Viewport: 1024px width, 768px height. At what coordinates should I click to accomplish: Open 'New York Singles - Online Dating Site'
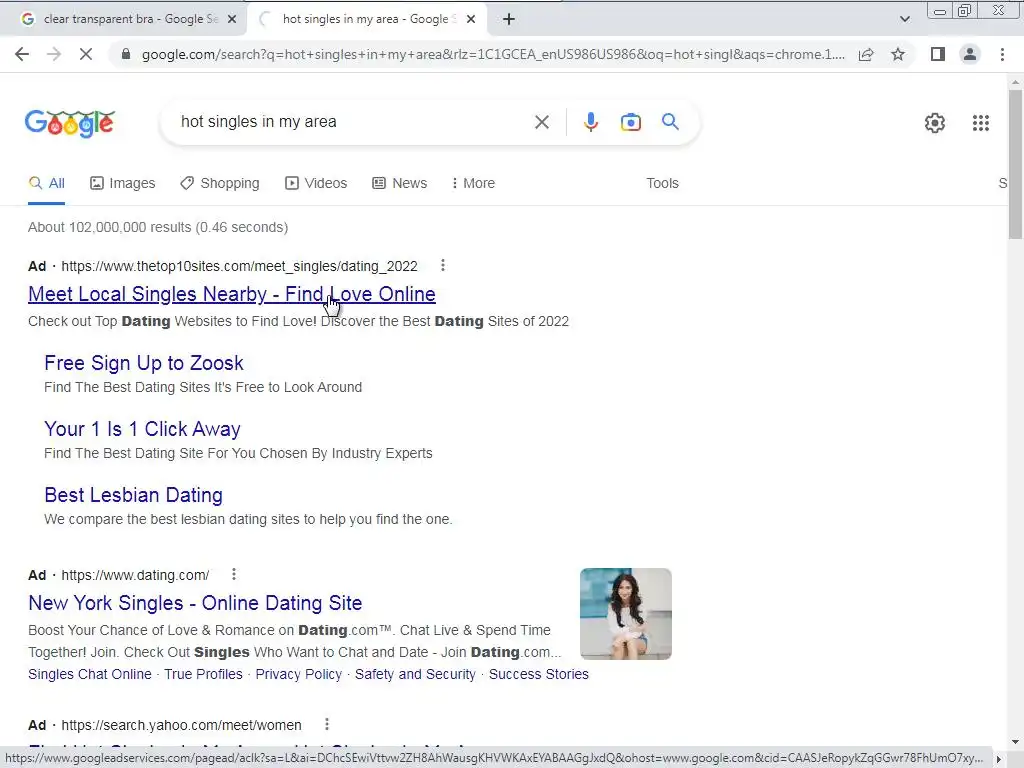(x=195, y=603)
